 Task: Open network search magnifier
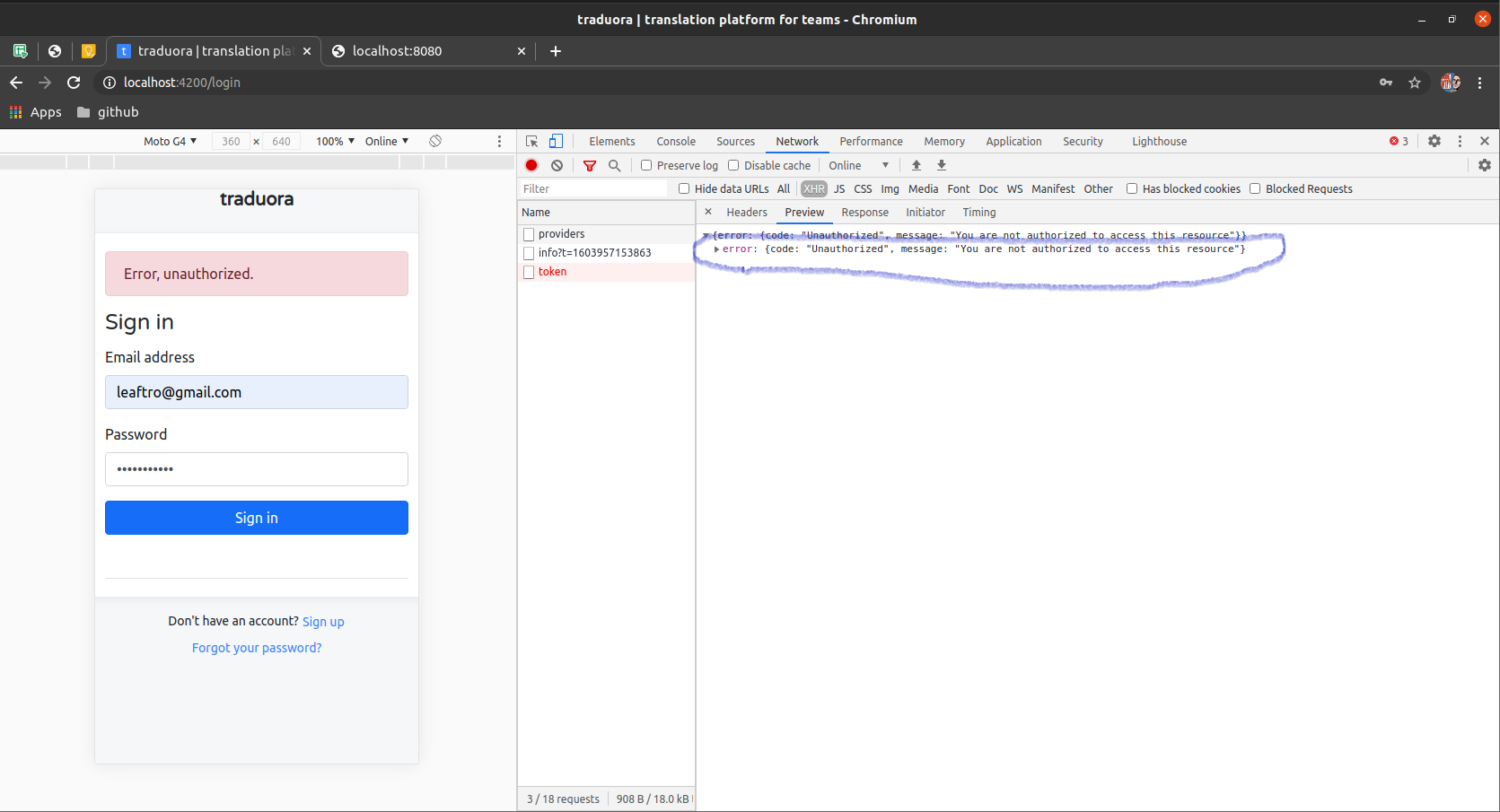615,165
